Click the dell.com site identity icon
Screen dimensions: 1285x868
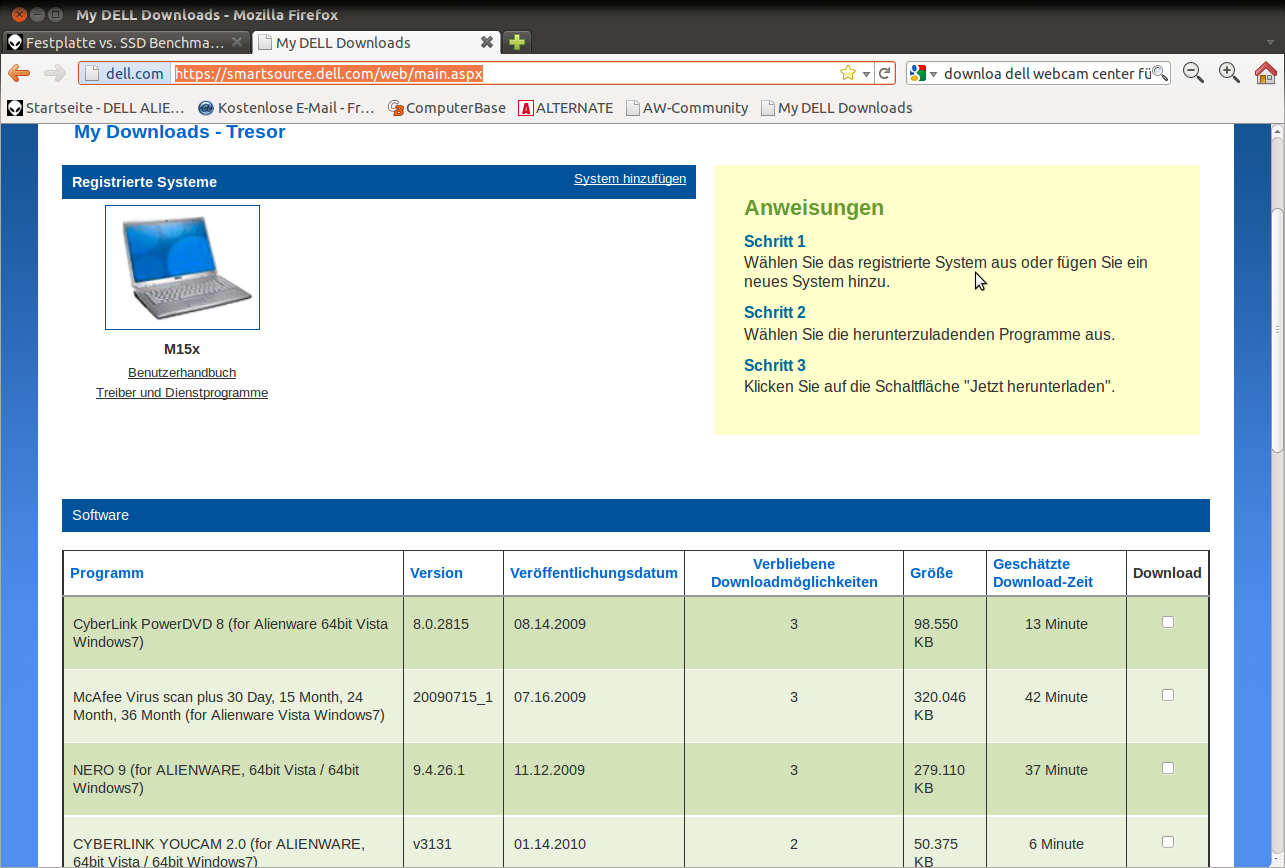coord(125,73)
